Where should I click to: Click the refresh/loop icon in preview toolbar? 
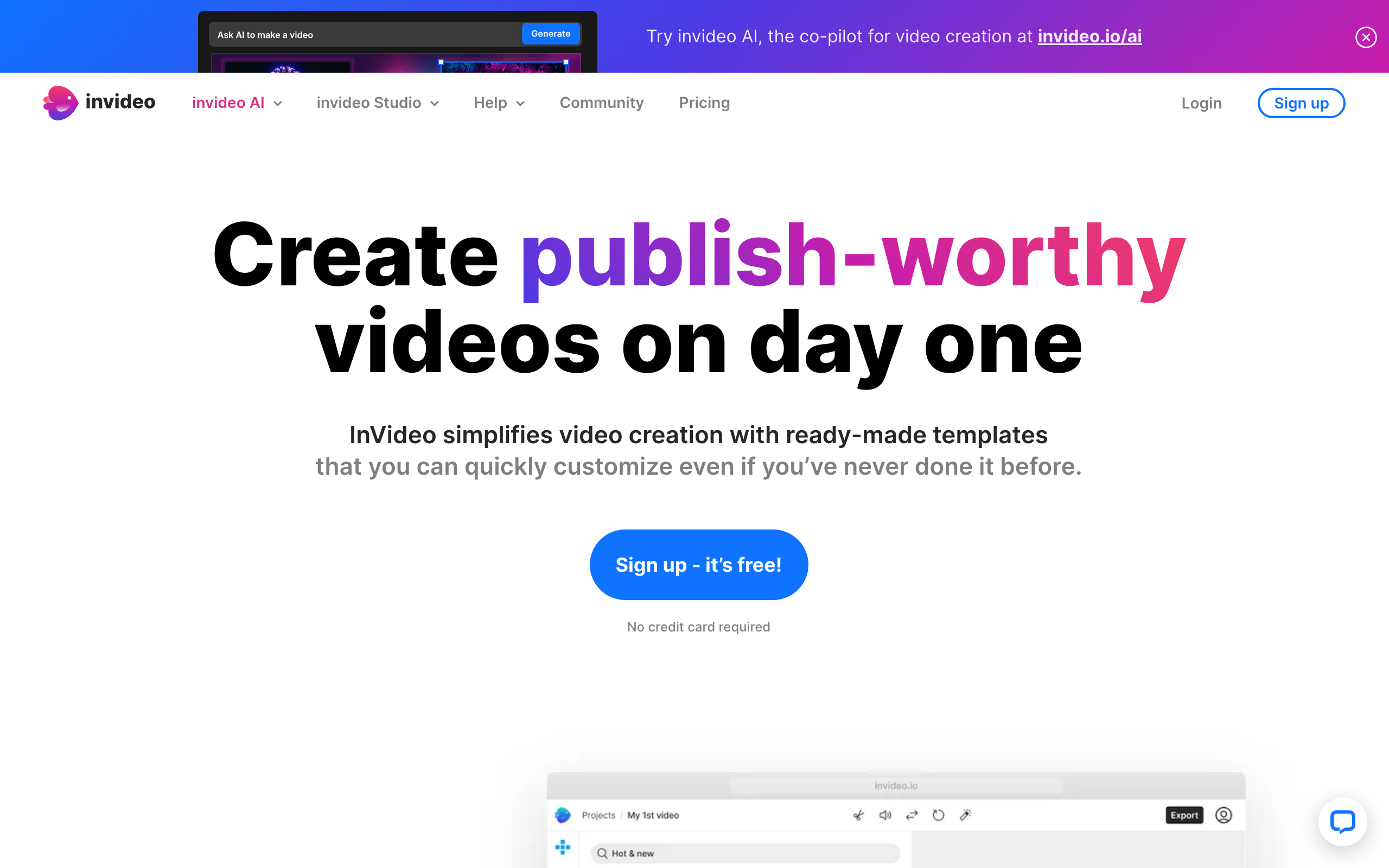pos(937,816)
